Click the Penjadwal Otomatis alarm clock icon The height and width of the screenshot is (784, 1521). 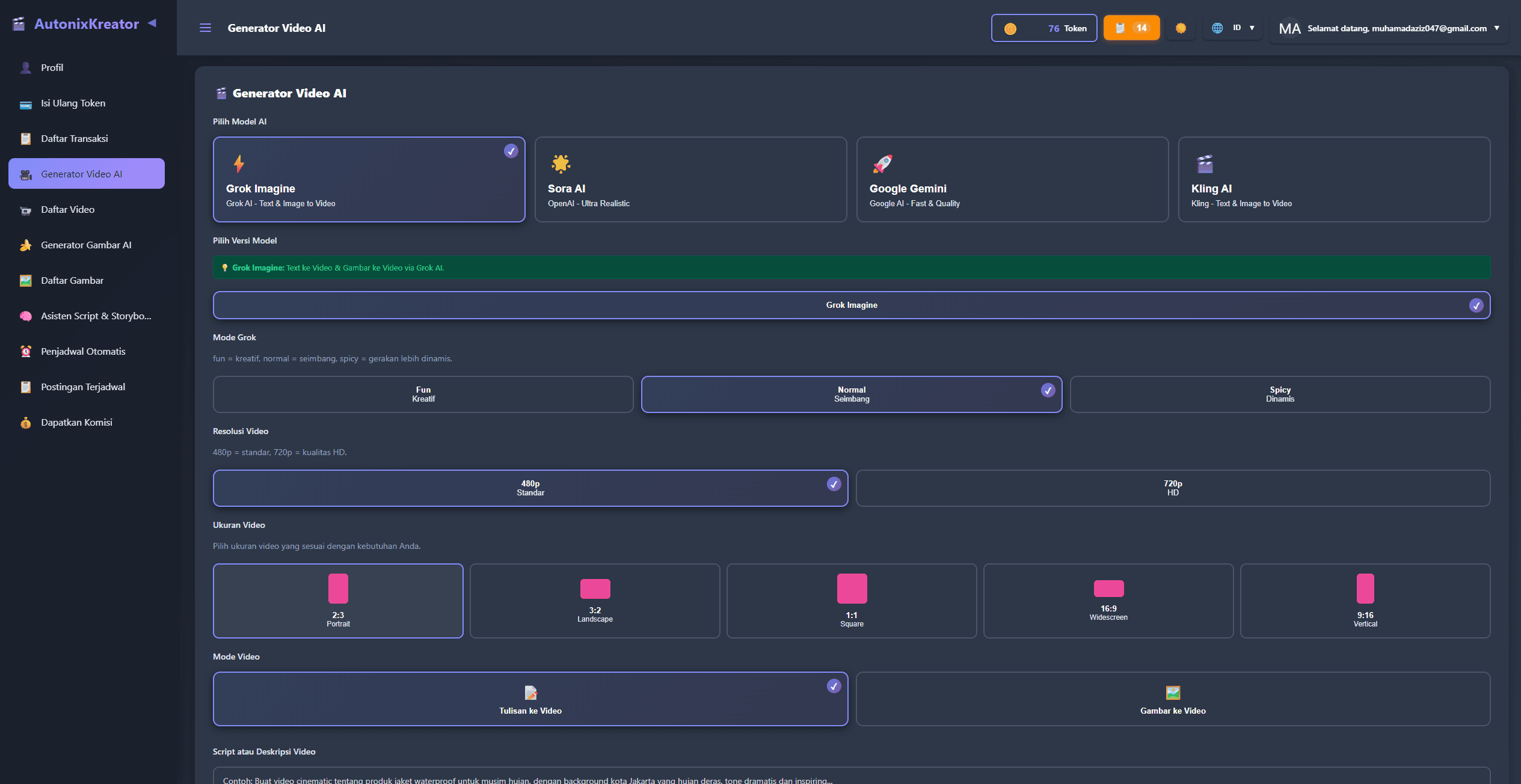pyautogui.click(x=25, y=352)
